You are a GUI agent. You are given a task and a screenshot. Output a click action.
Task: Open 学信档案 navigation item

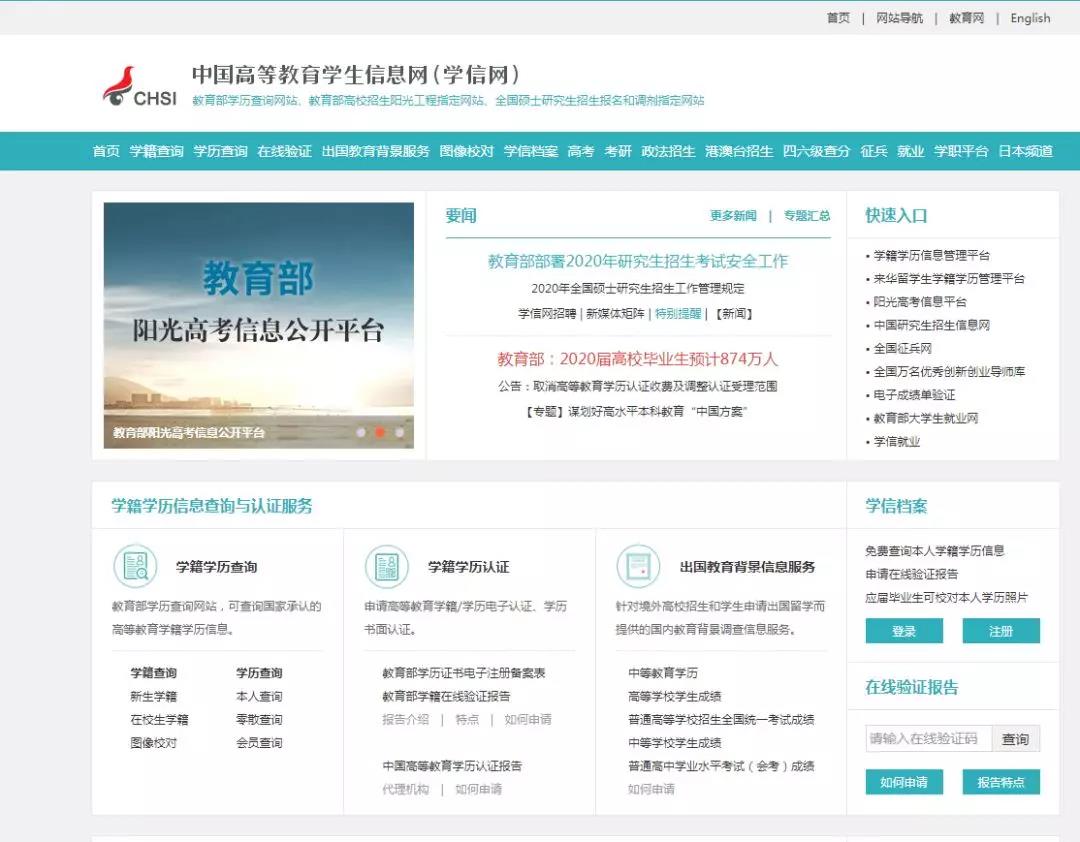coord(530,151)
